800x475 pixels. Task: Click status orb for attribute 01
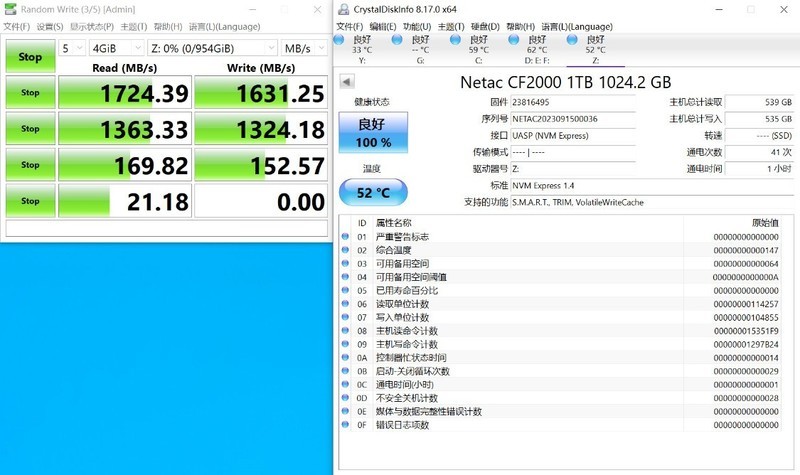(x=346, y=237)
